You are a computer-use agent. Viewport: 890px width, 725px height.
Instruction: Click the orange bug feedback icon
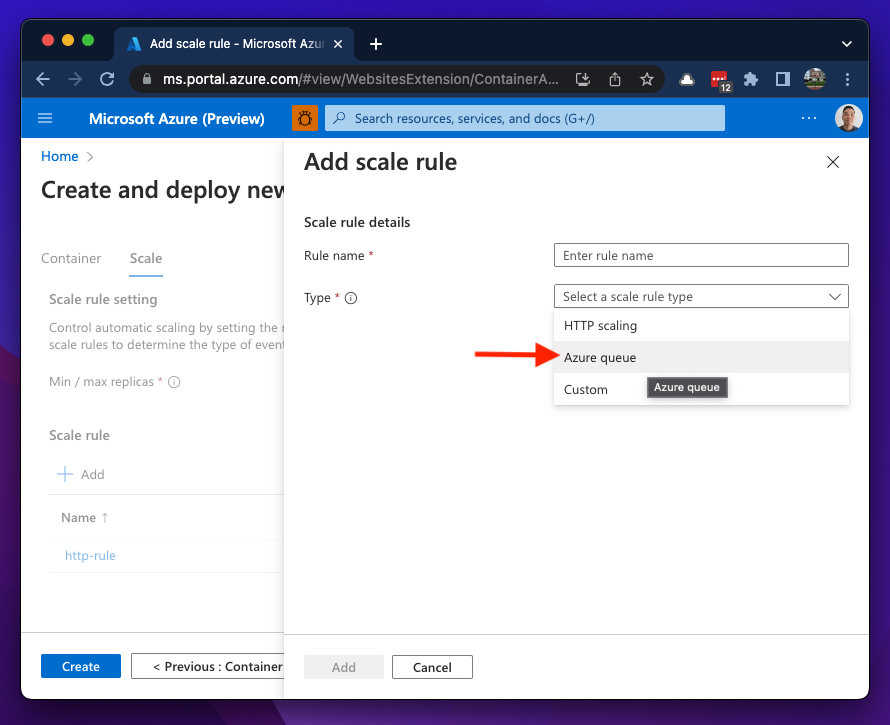(304, 118)
